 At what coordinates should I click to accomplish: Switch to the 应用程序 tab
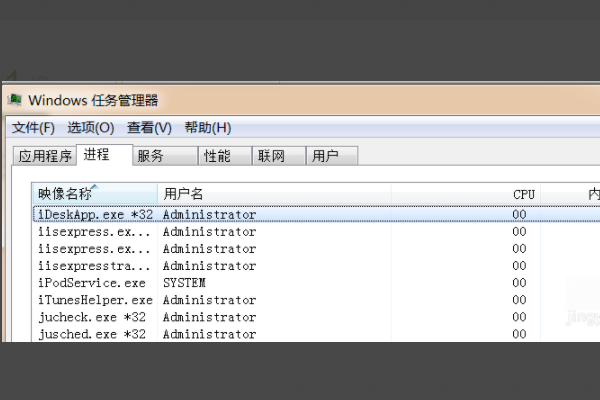(x=45, y=156)
